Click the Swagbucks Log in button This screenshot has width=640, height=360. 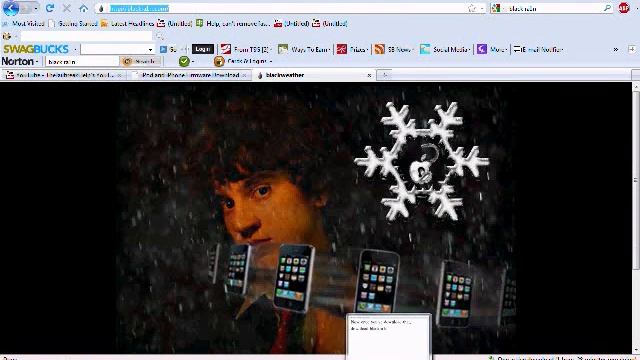point(202,49)
